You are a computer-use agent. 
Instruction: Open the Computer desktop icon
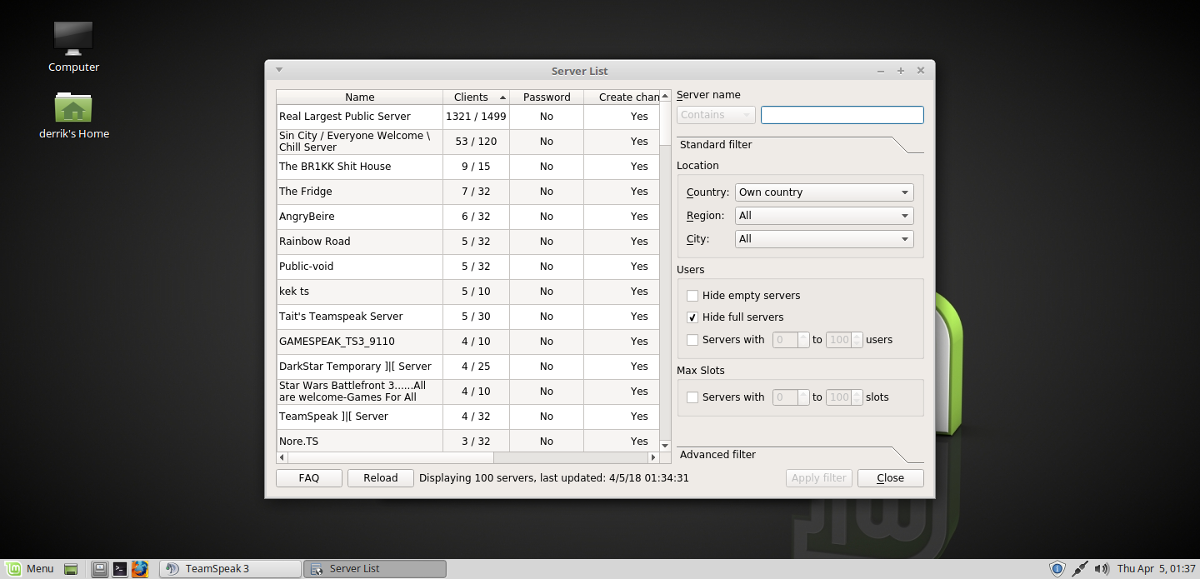tap(73, 46)
